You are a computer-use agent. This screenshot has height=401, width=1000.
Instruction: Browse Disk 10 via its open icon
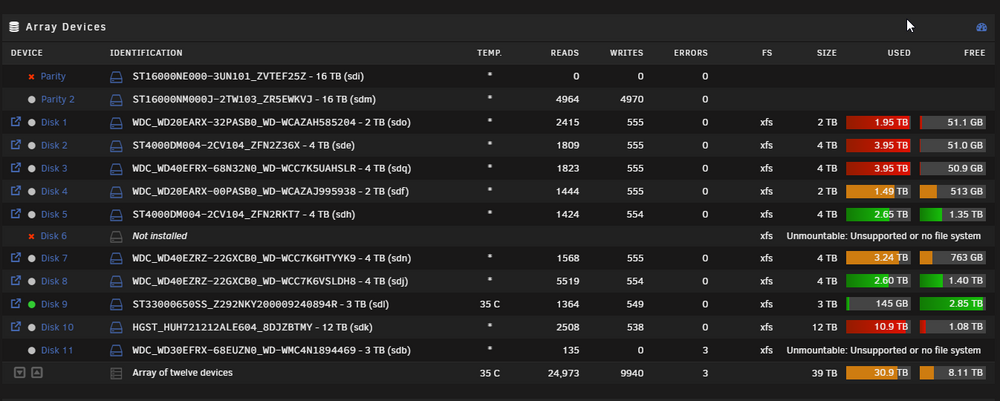17,326
